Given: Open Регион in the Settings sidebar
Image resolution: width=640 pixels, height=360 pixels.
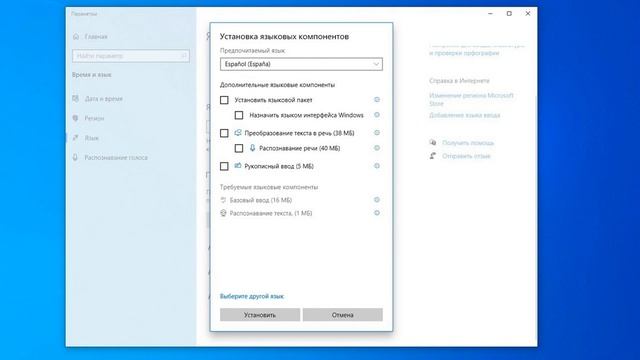Looking at the screenshot, I should pyautogui.click(x=94, y=118).
